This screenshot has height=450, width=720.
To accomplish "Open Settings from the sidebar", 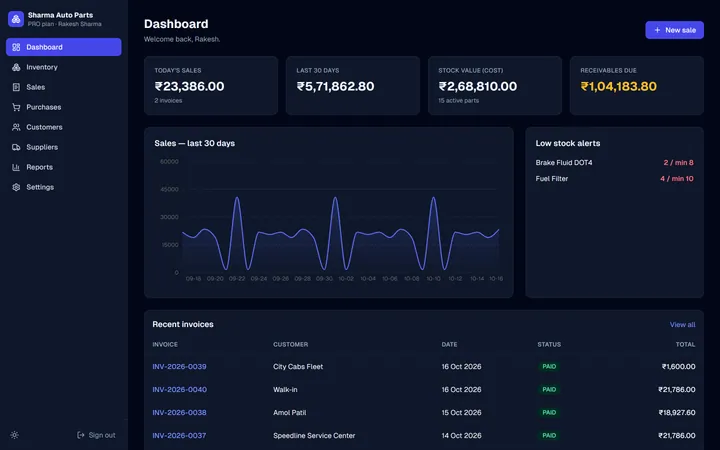I will click(64, 187).
